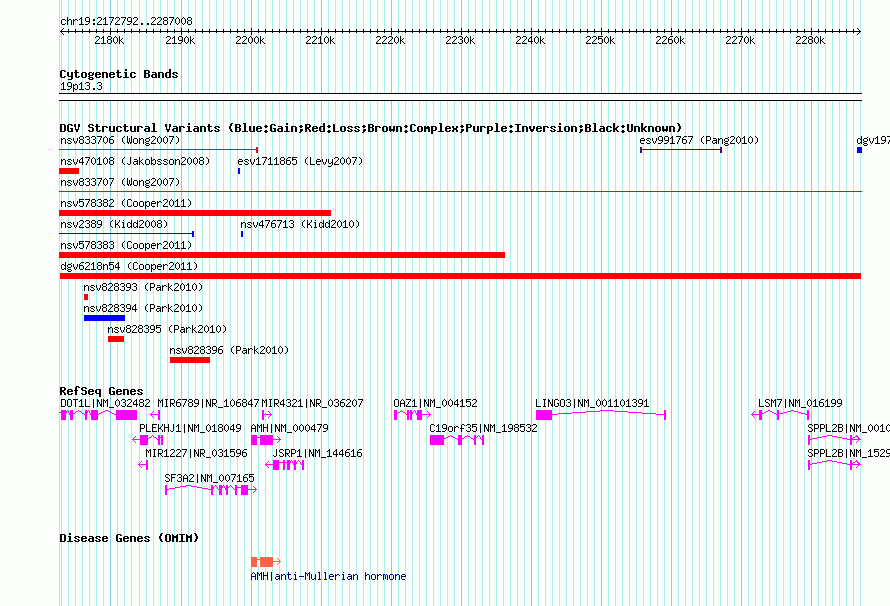Select the nsv470108 (Jakobsson2008) red loss bar
Viewport: 890px width, 606px height.
click(69, 171)
